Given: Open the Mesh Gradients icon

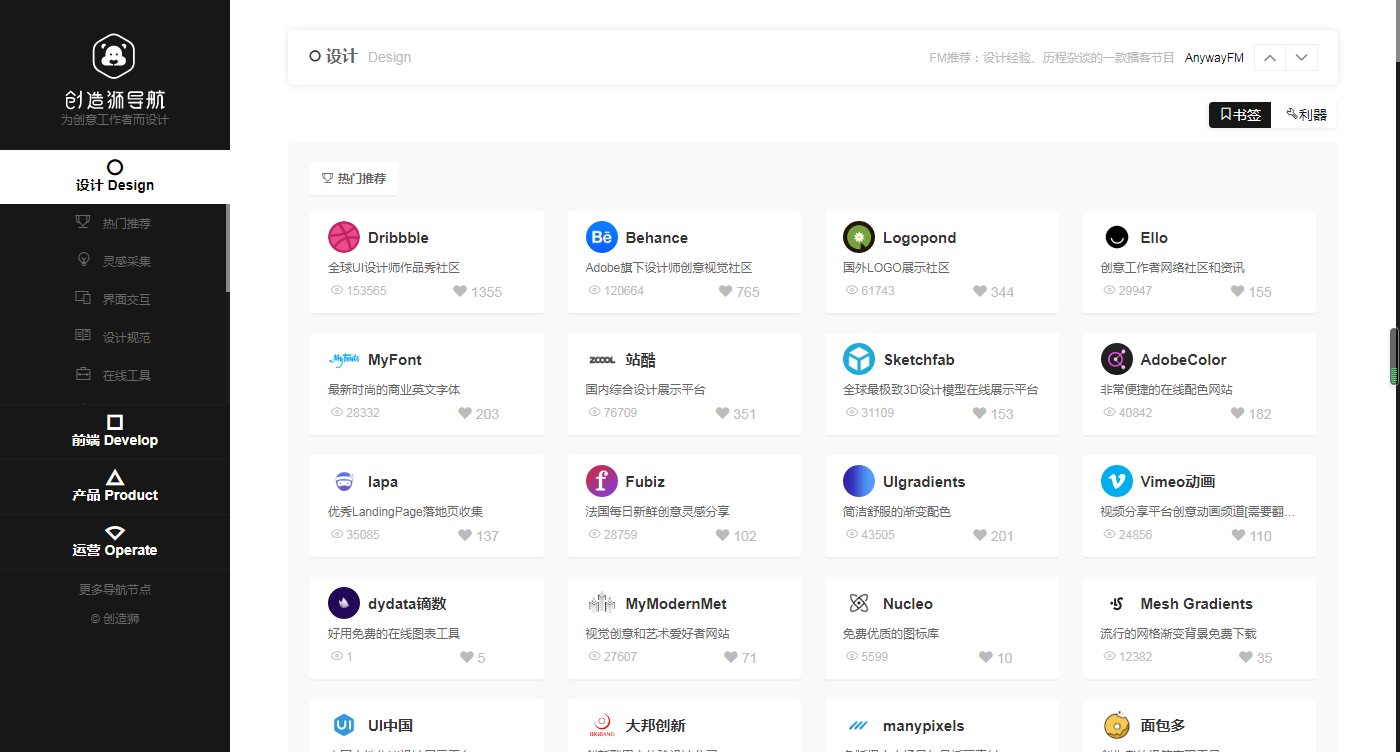Looking at the screenshot, I should (x=1116, y=603).
